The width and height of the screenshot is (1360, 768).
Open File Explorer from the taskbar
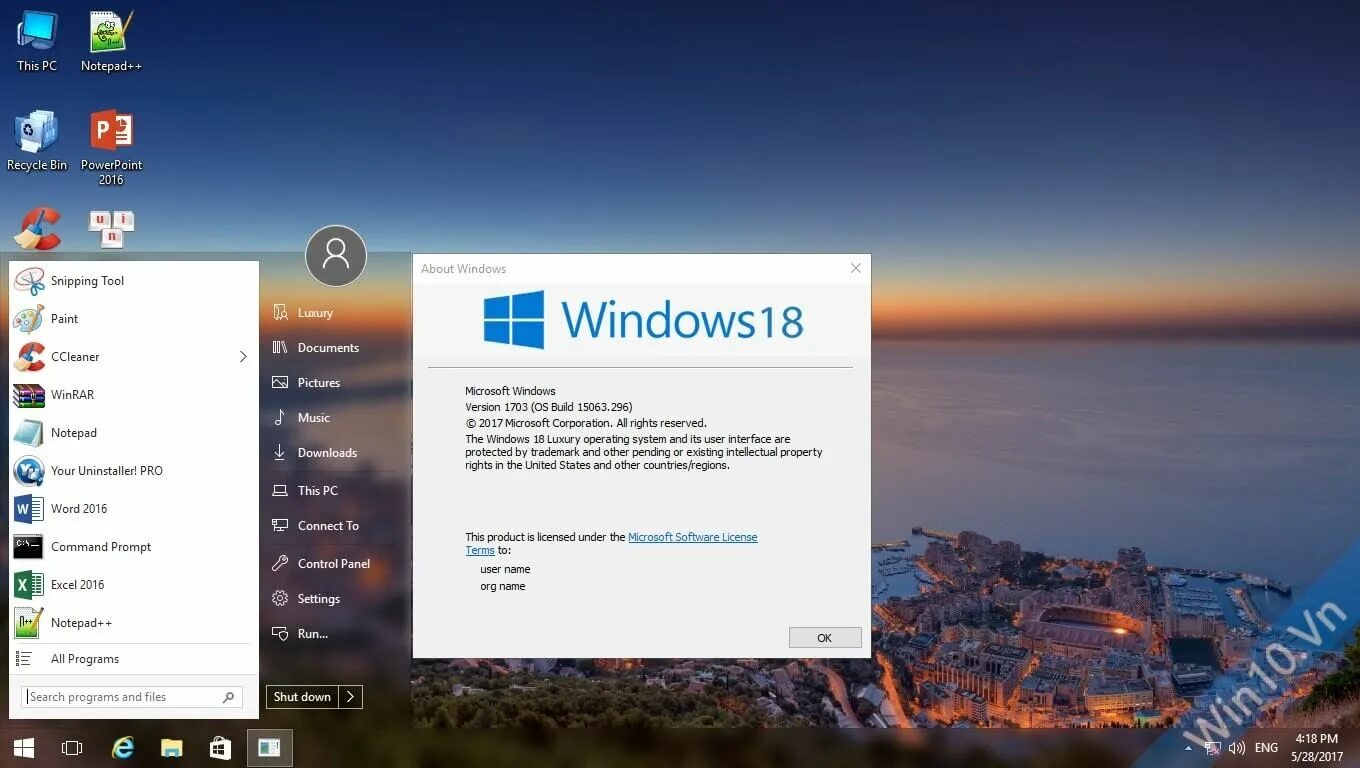[x=172, y=748]
